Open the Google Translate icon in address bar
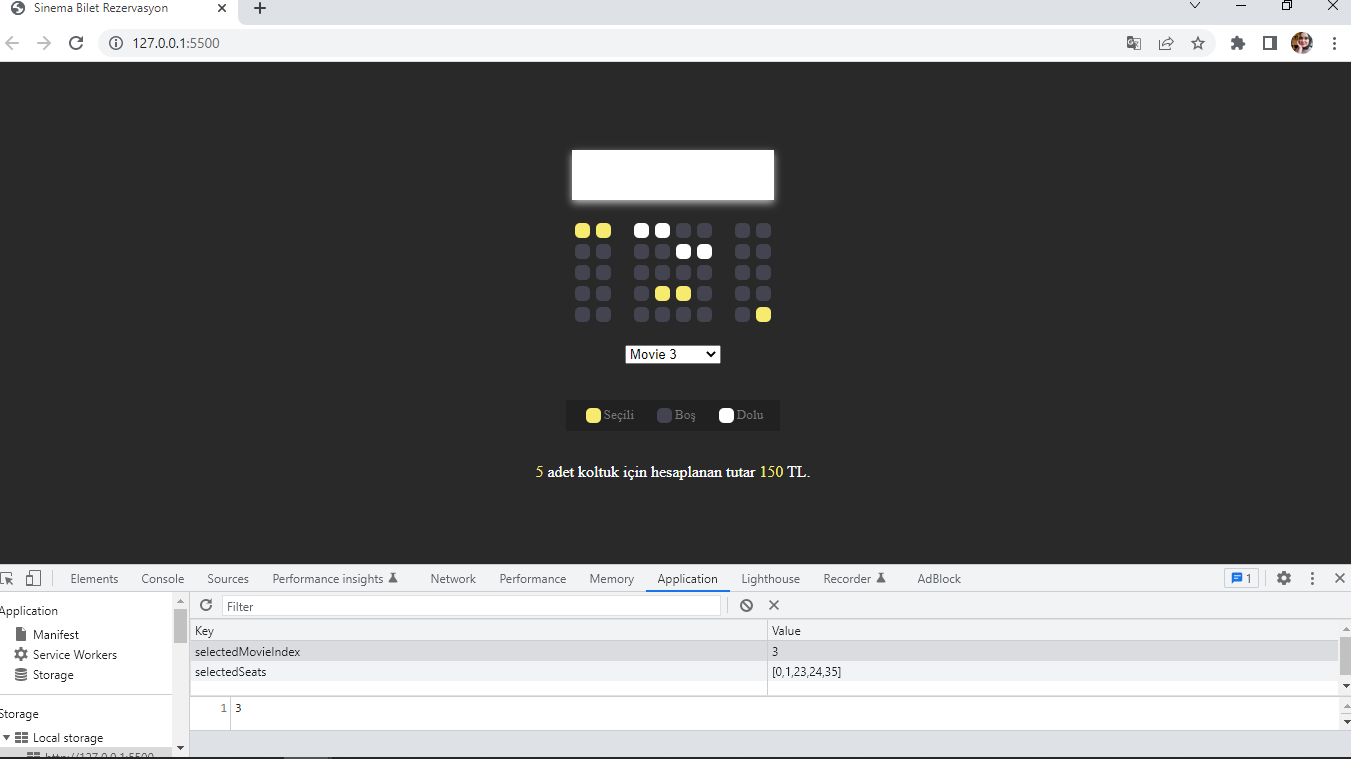 coord(1134,43)
